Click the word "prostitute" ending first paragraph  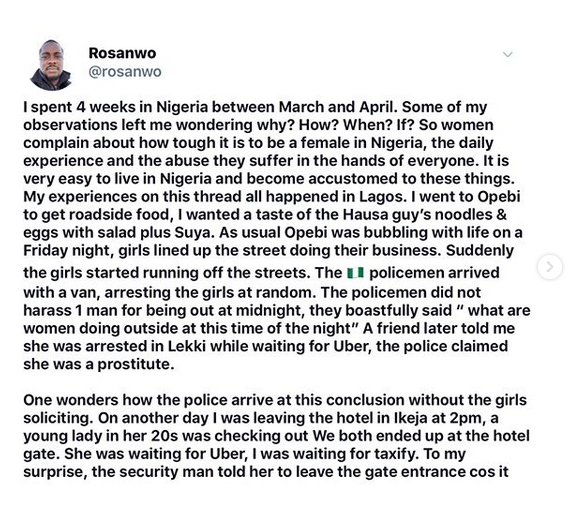(135, 364)
